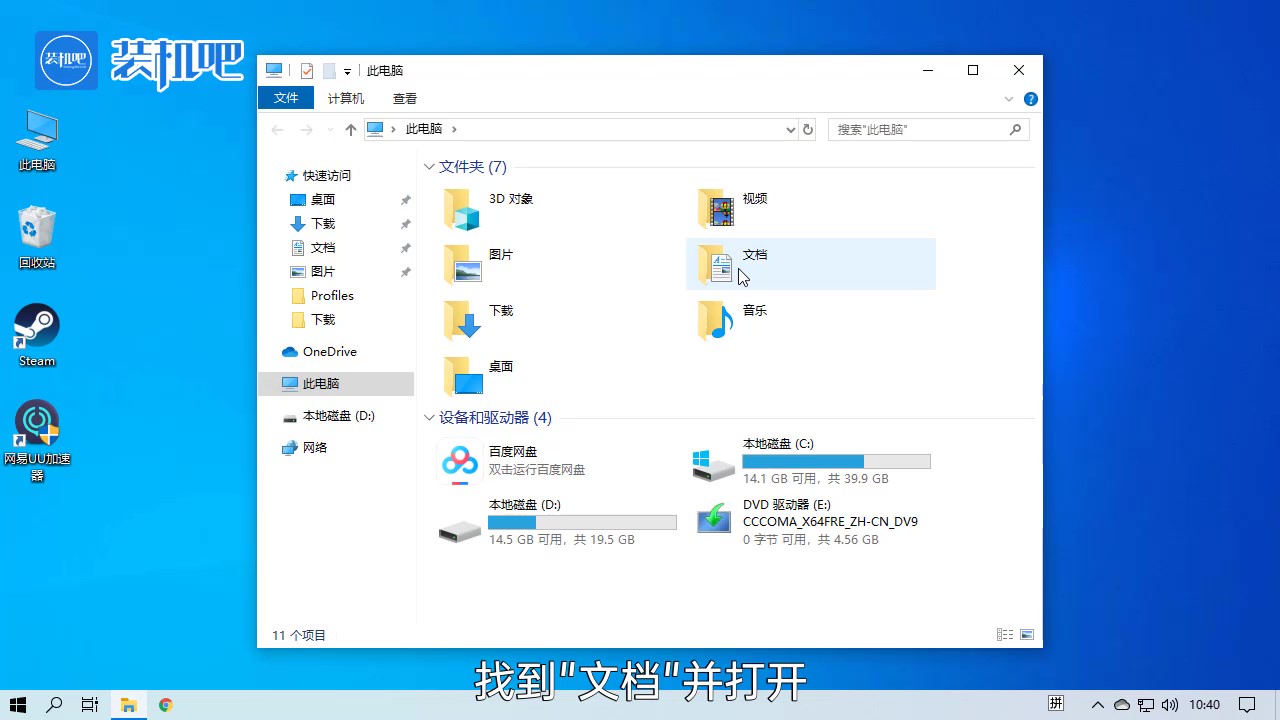The image size is (1280, 720).
Task: Open DVD 驱动器 (E:) icon
Action: tap(714, 520)
